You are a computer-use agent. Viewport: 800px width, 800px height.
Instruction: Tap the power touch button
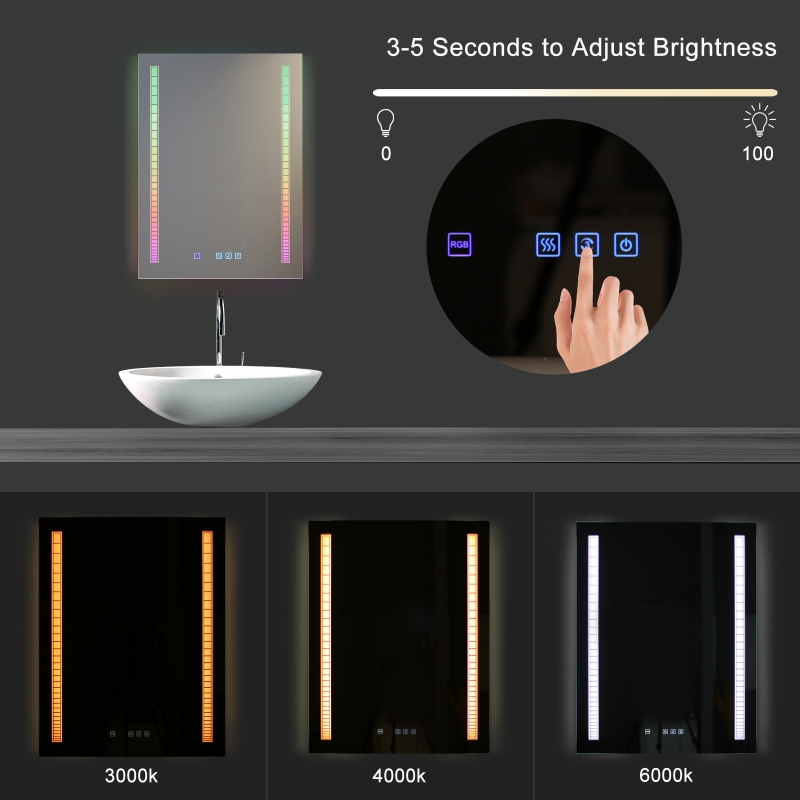626,244
